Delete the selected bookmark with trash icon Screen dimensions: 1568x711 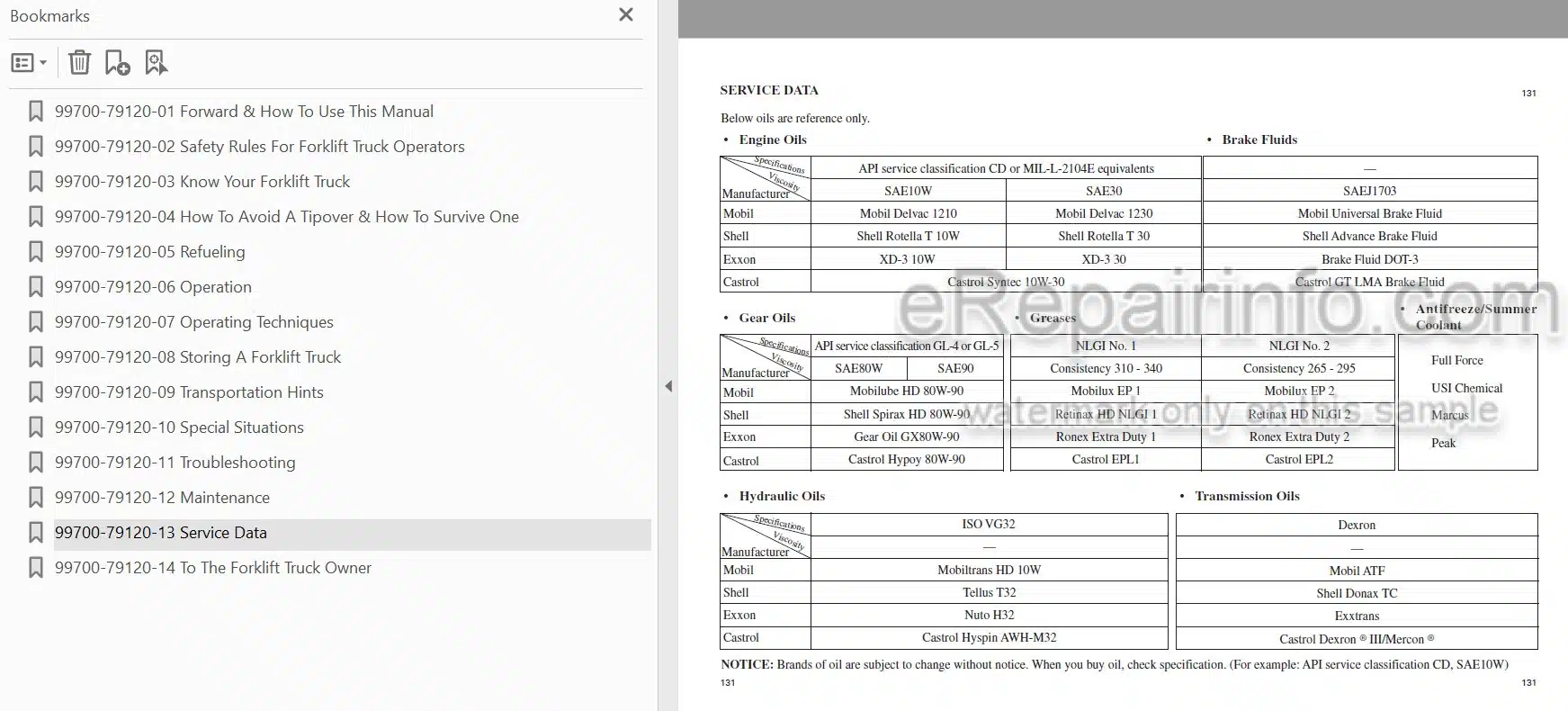[x=79, y=62]
